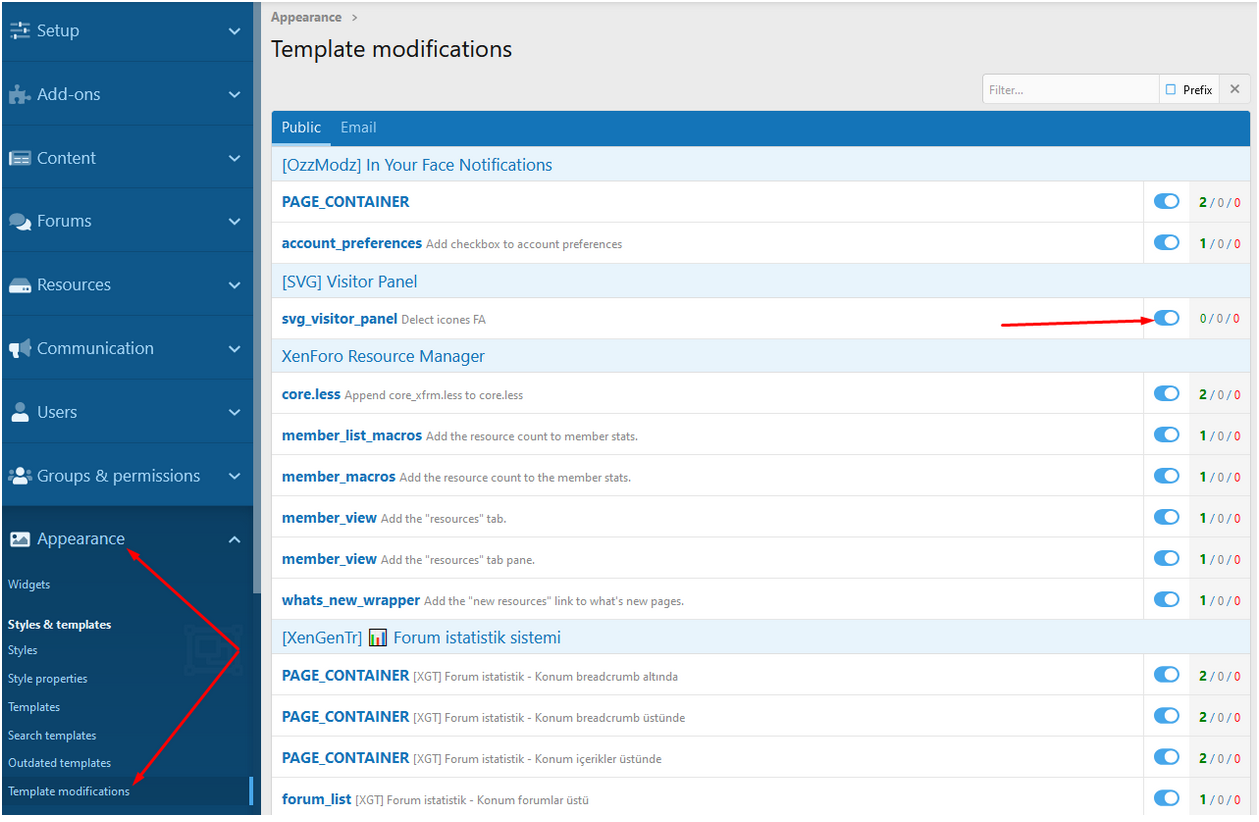Click the Filter text input field

(1069, 90)
